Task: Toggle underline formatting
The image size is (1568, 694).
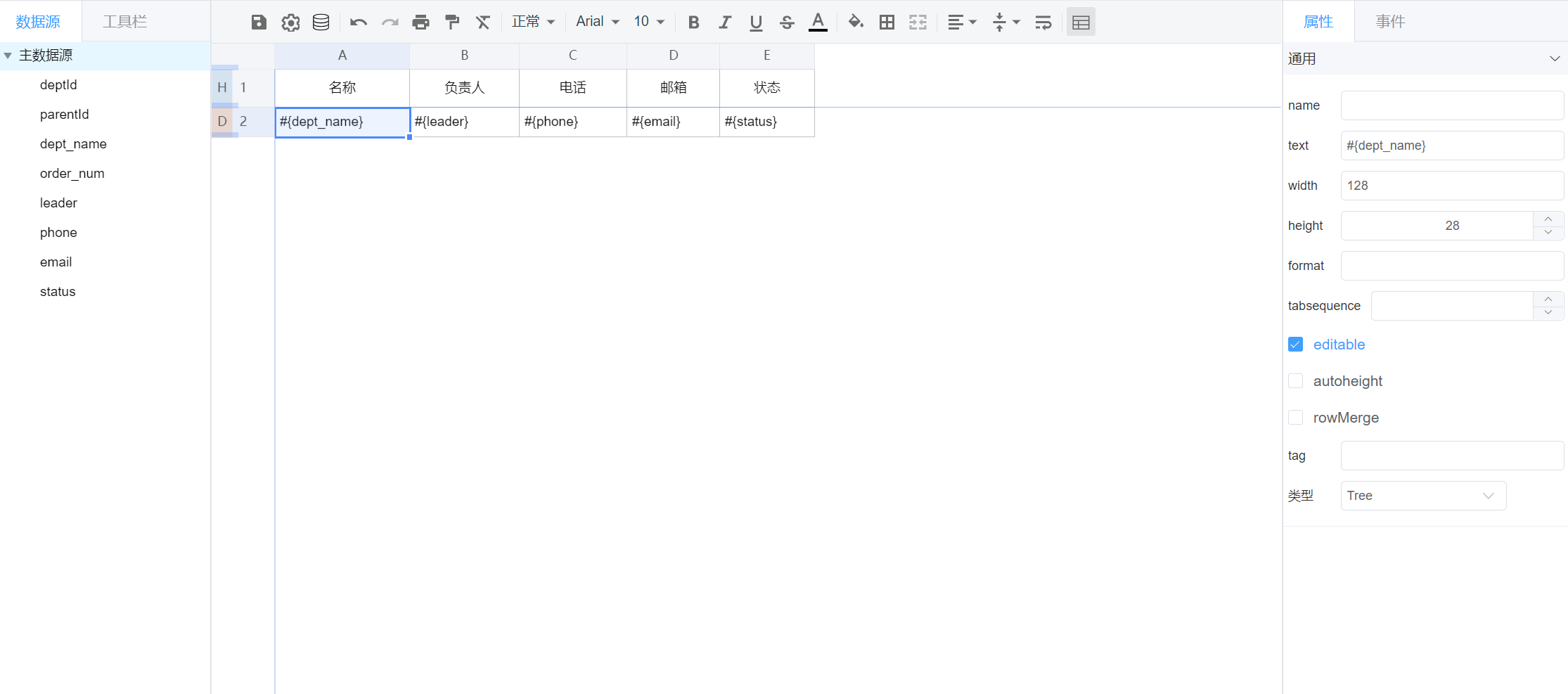Action: coord(756,22)
